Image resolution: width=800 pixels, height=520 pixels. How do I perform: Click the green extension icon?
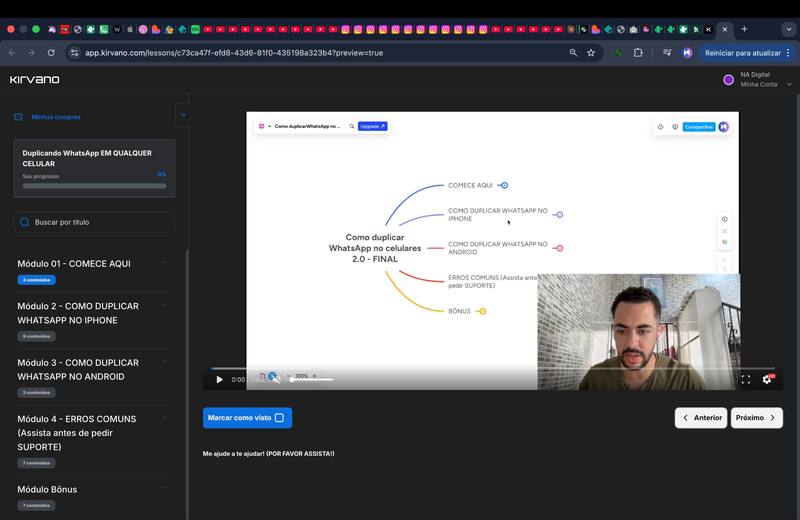point(618,53)
